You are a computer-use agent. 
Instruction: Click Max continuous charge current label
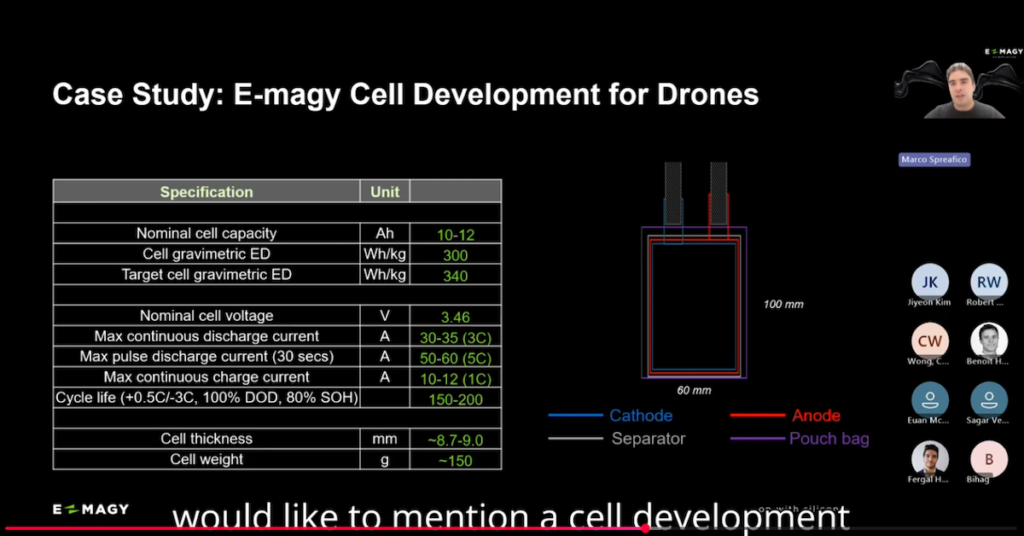pyautogui.click(x=206, y=377)
